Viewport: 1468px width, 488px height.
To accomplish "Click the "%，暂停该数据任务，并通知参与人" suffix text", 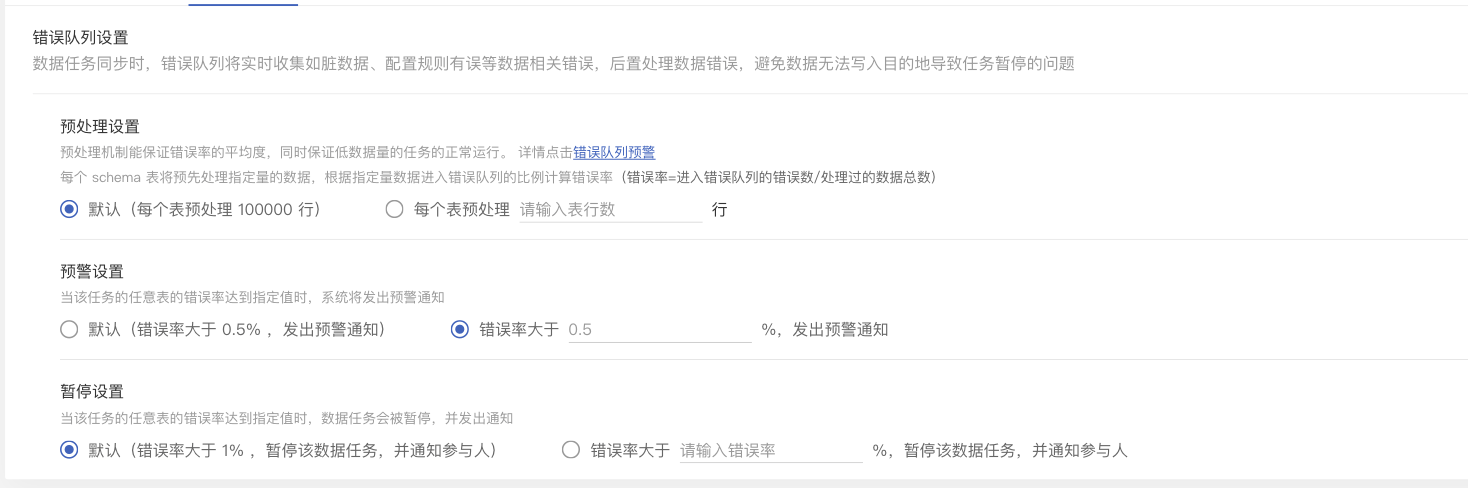I will click(x=999, y=450).
